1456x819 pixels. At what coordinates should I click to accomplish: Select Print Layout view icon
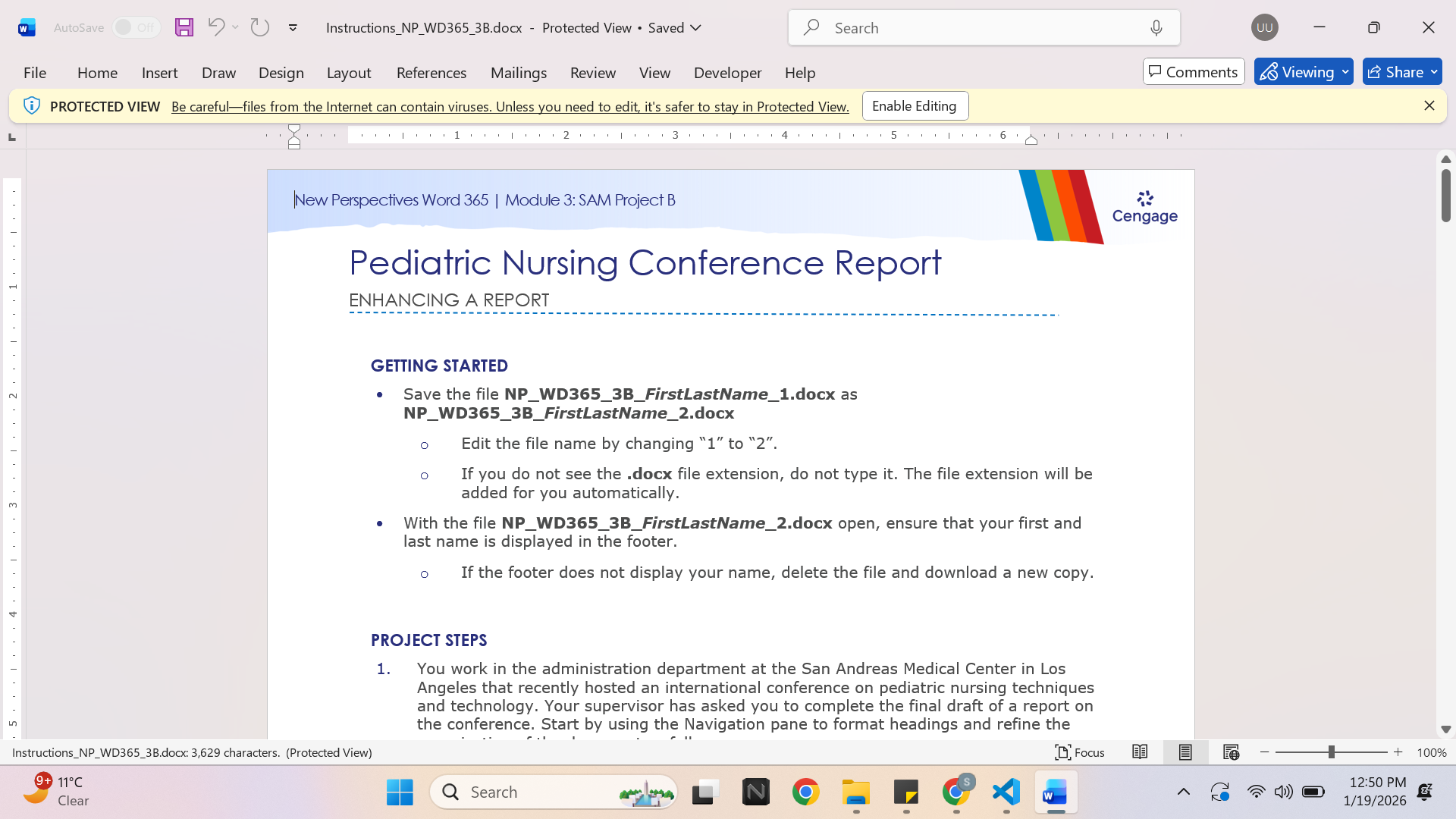pos(1185,752)
